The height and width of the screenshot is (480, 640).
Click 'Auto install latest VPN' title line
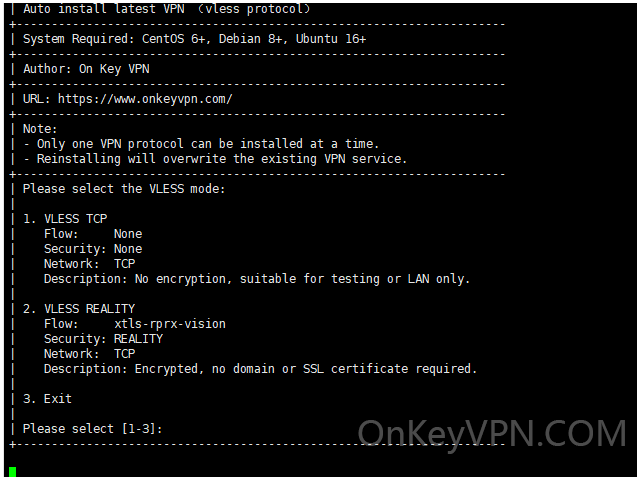coord(167,9)
